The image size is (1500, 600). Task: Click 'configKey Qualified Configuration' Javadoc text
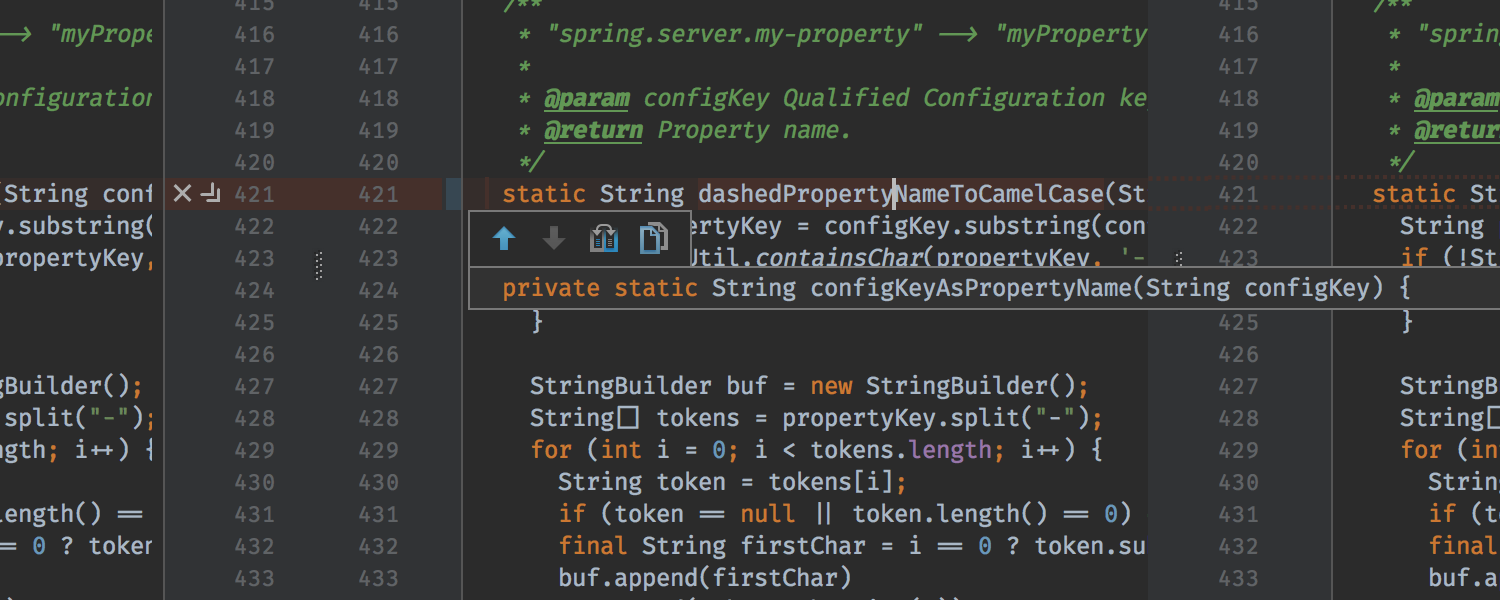[874, 98]
